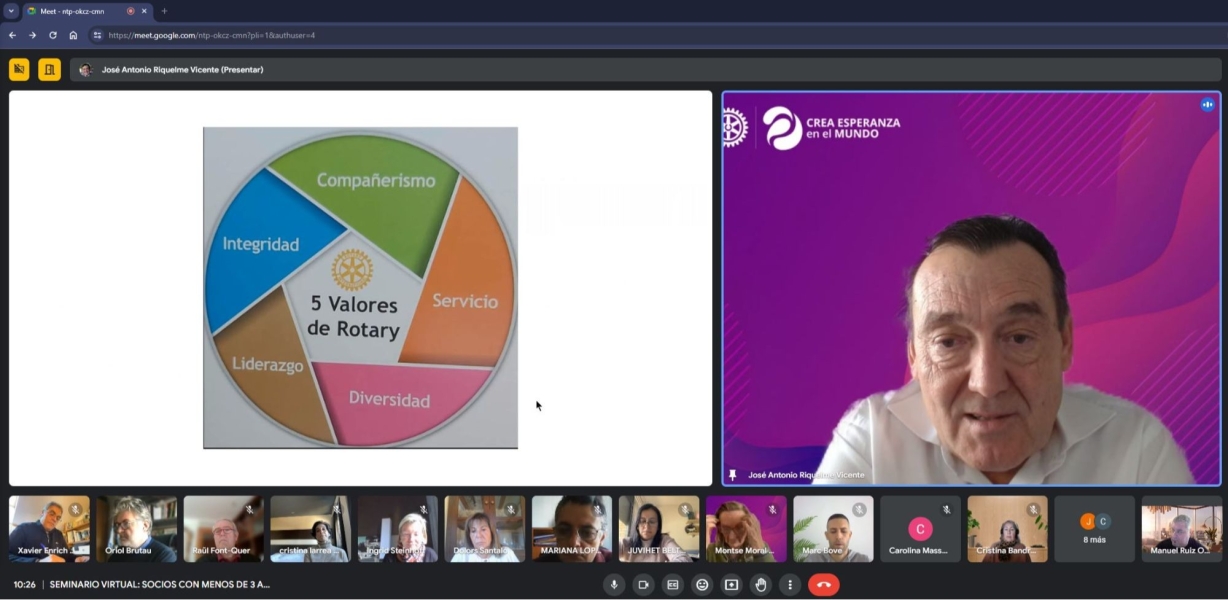Click the Integridad text on the slide
Image resolution: width=1228 pixels, height=600 pixels.
tap(260, 244)
